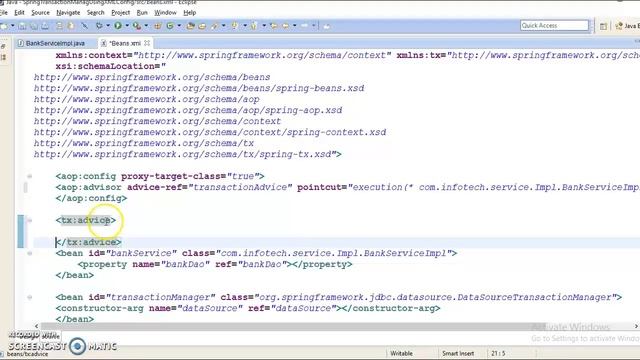640x360 pixels.
Task: Collapse the transactionManager bean fold marker
Action: [29, 298]
